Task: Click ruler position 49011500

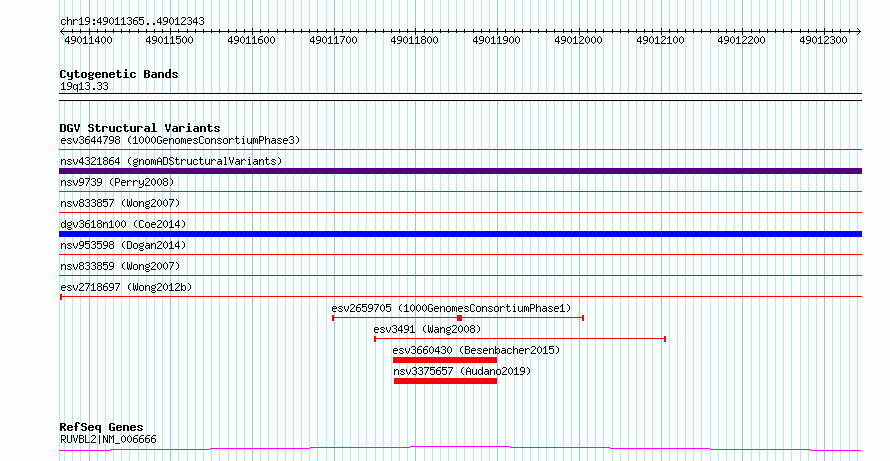Action: click(170, 40)
